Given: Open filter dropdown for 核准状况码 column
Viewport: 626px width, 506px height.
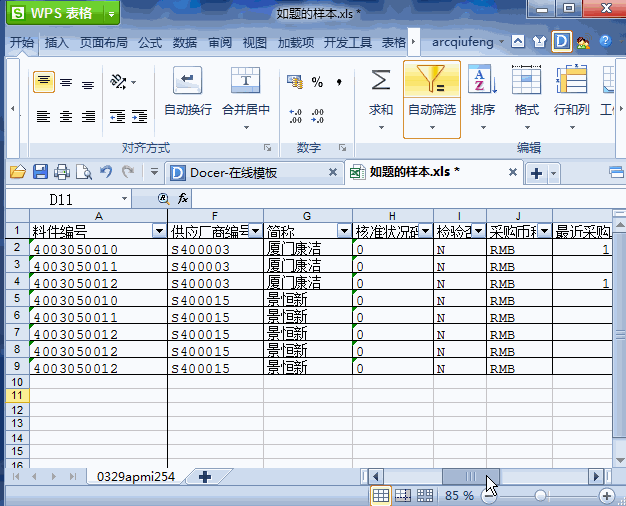Looking at the screenshot, I should coord(426,230).
